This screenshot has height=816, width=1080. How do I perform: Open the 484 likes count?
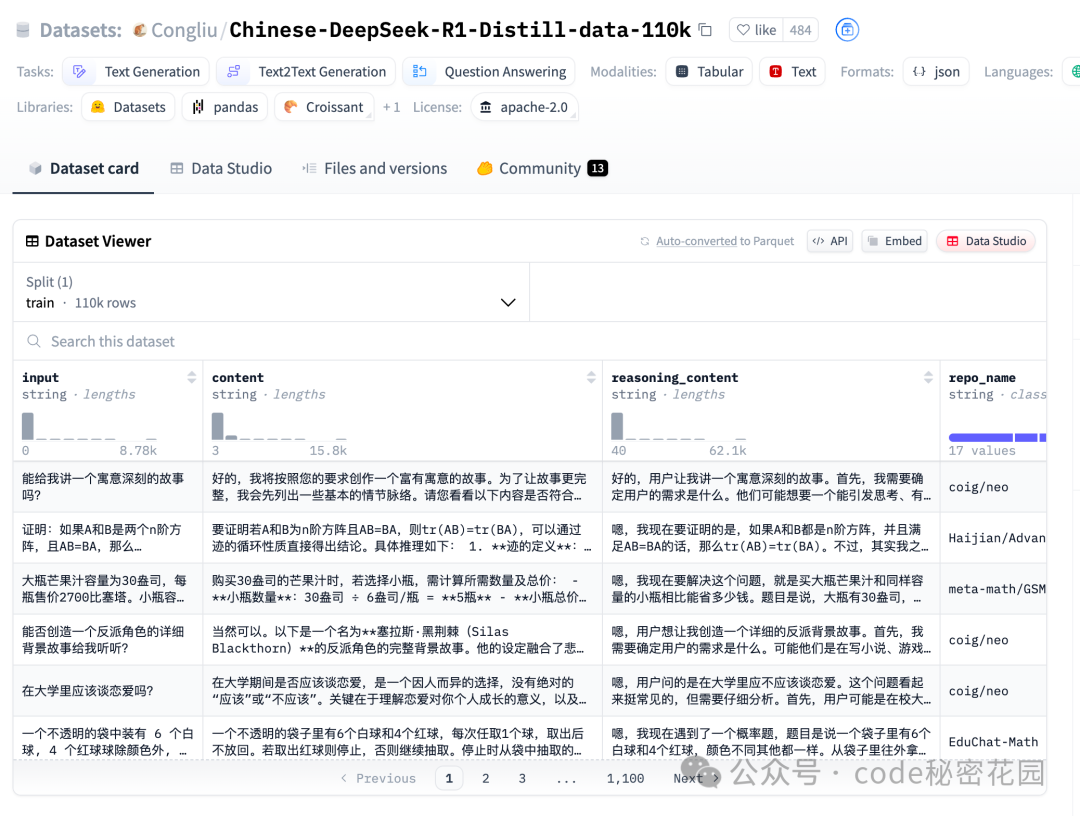coord(800,30)
